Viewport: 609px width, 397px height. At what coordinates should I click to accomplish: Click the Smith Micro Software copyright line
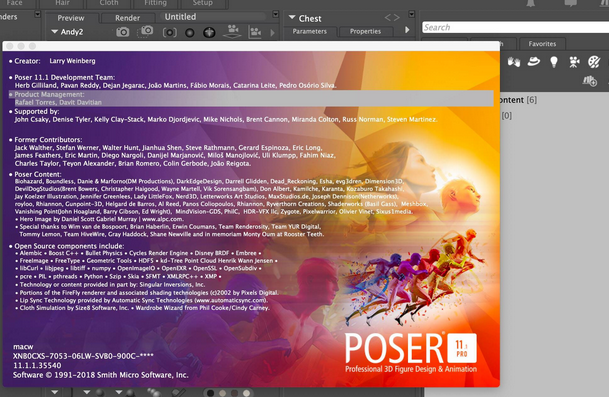101,375
